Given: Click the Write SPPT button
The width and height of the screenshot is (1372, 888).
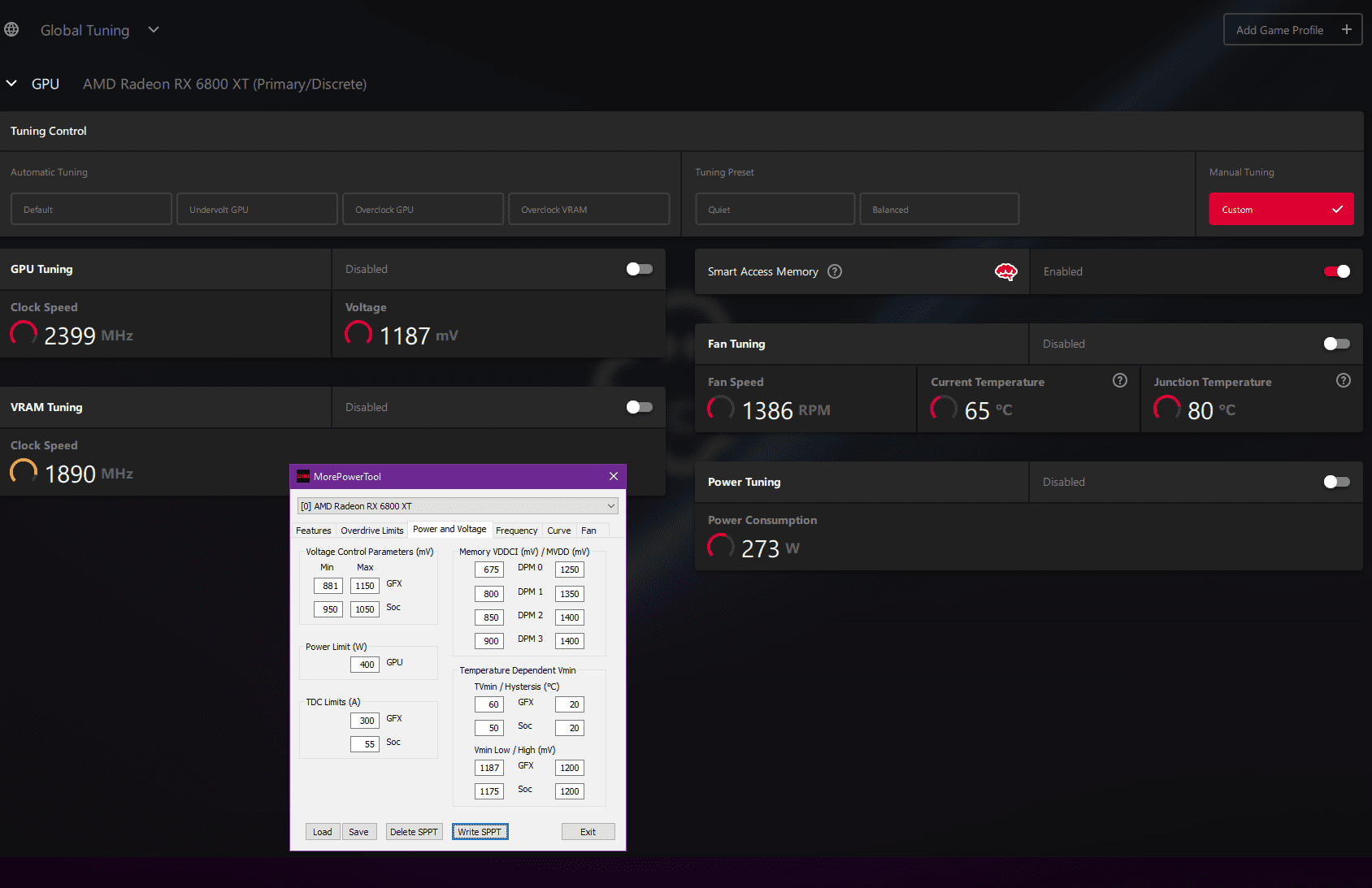Looking at the screenshot, I should point(480,832).
